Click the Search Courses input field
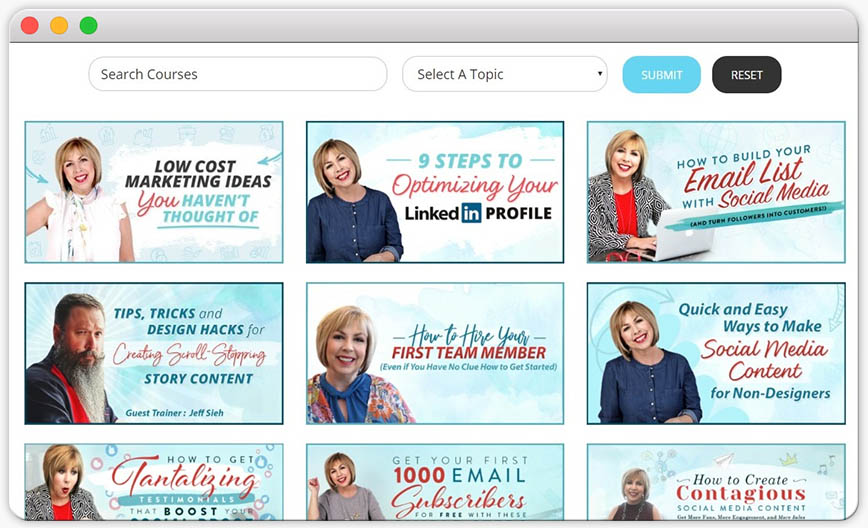This screenshot has height=528, width=868. click(237, 74)
